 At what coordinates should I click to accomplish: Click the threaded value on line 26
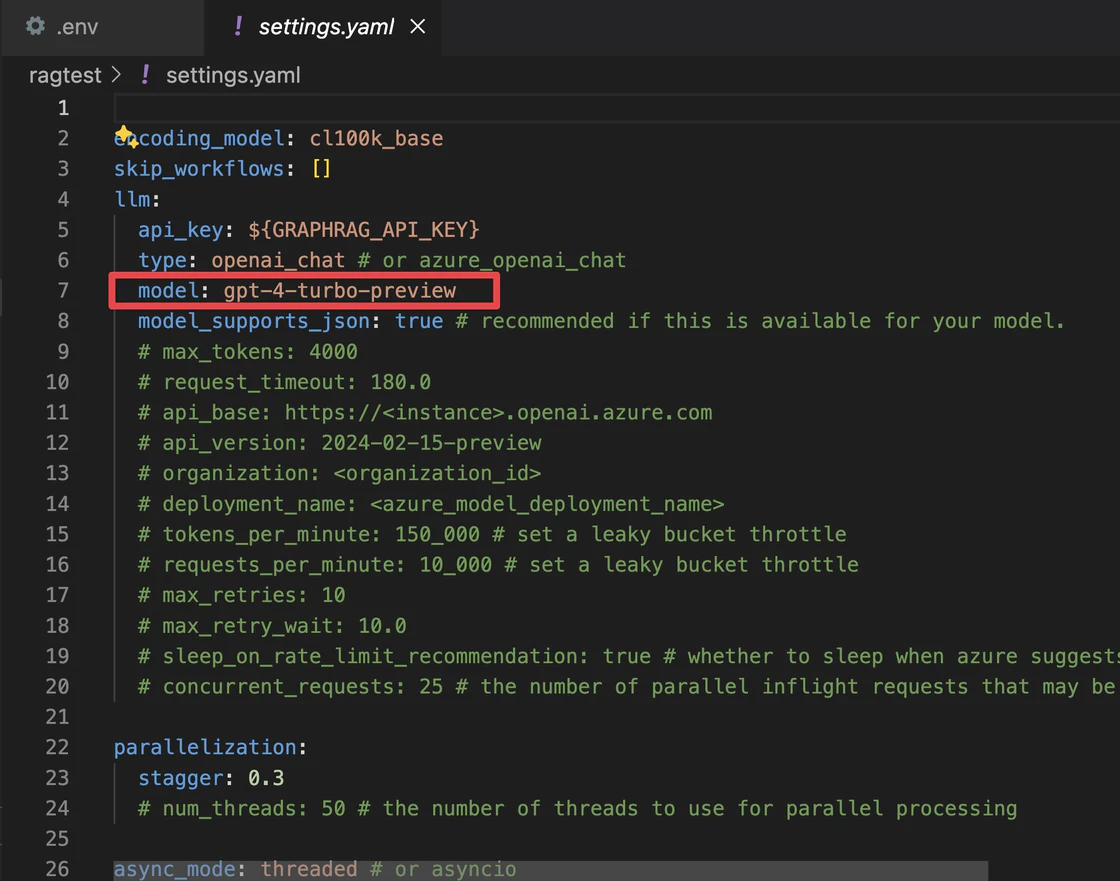(309, 869)
